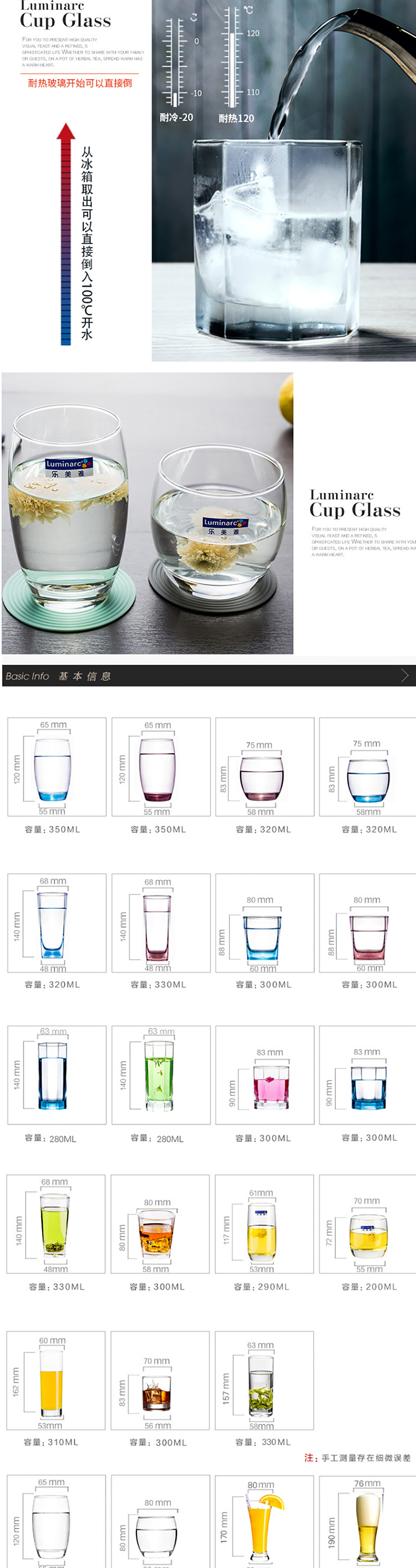Screen dimensions: 416x1568
Task: Choose the 190 mm beer glass thumbnail
Action: click(367, 1521)
